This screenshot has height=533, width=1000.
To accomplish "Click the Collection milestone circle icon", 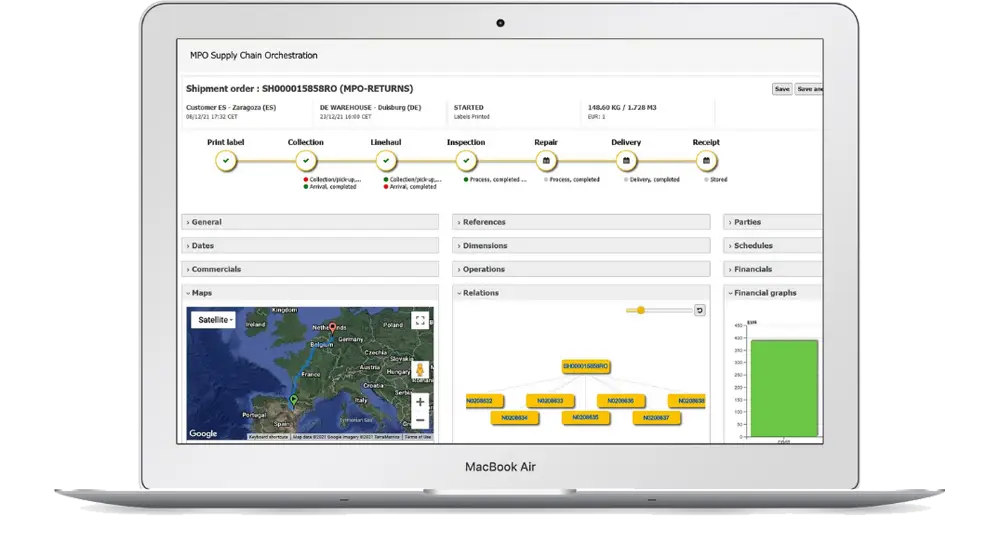I will click(306, 160).
